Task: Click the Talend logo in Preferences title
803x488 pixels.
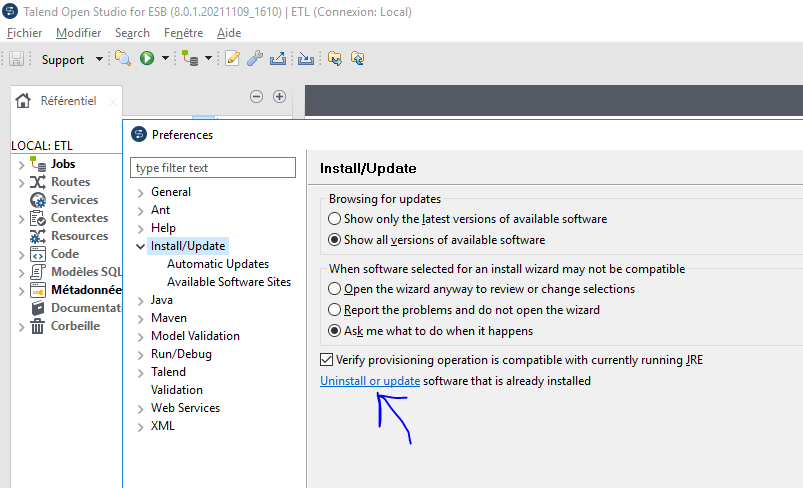Action: coord(139,135)
